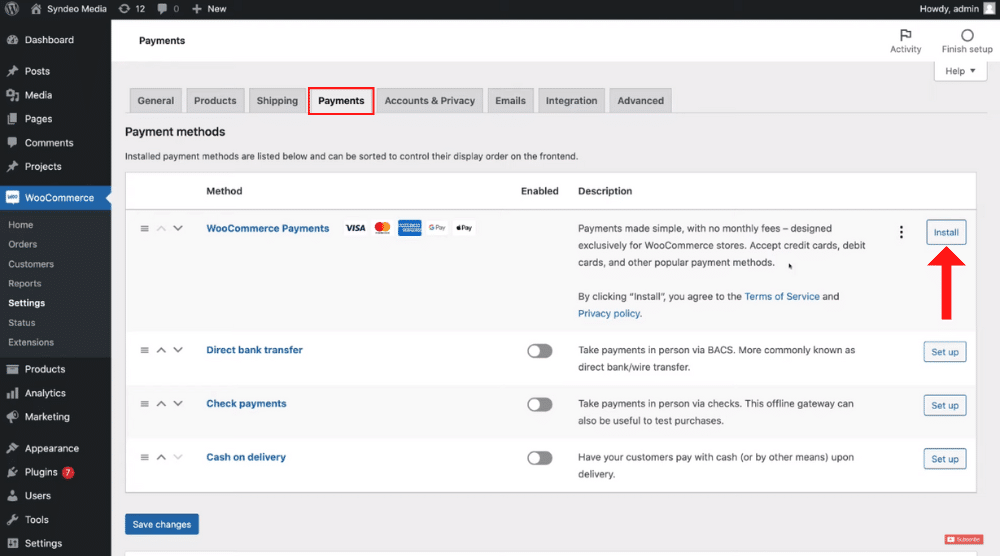
Task: Switch to the Integration tab
Action: coord(571,101)
